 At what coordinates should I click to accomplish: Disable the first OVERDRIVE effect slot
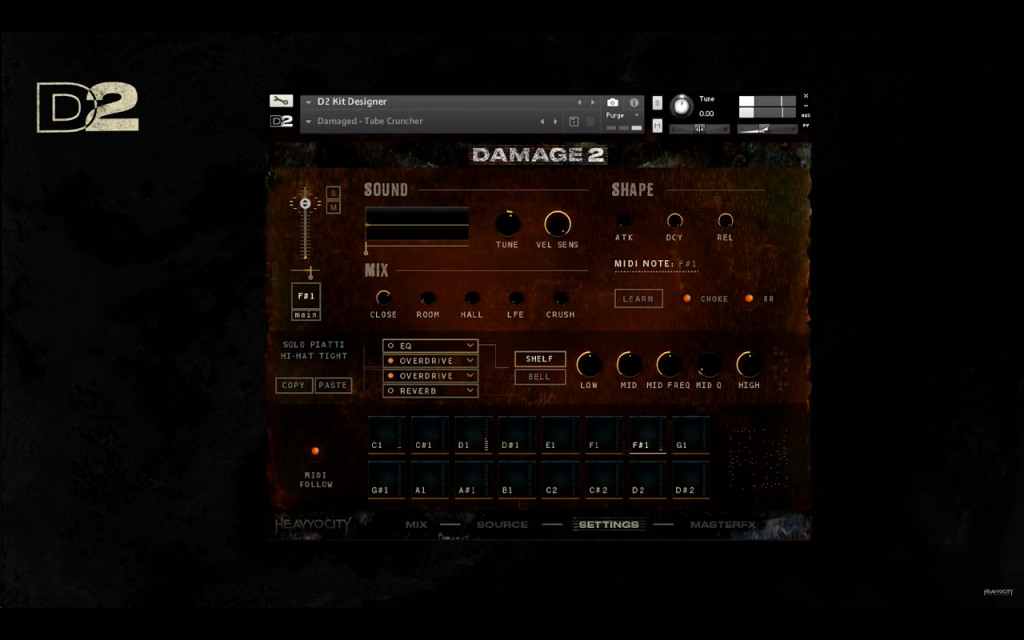coord(391,361)
